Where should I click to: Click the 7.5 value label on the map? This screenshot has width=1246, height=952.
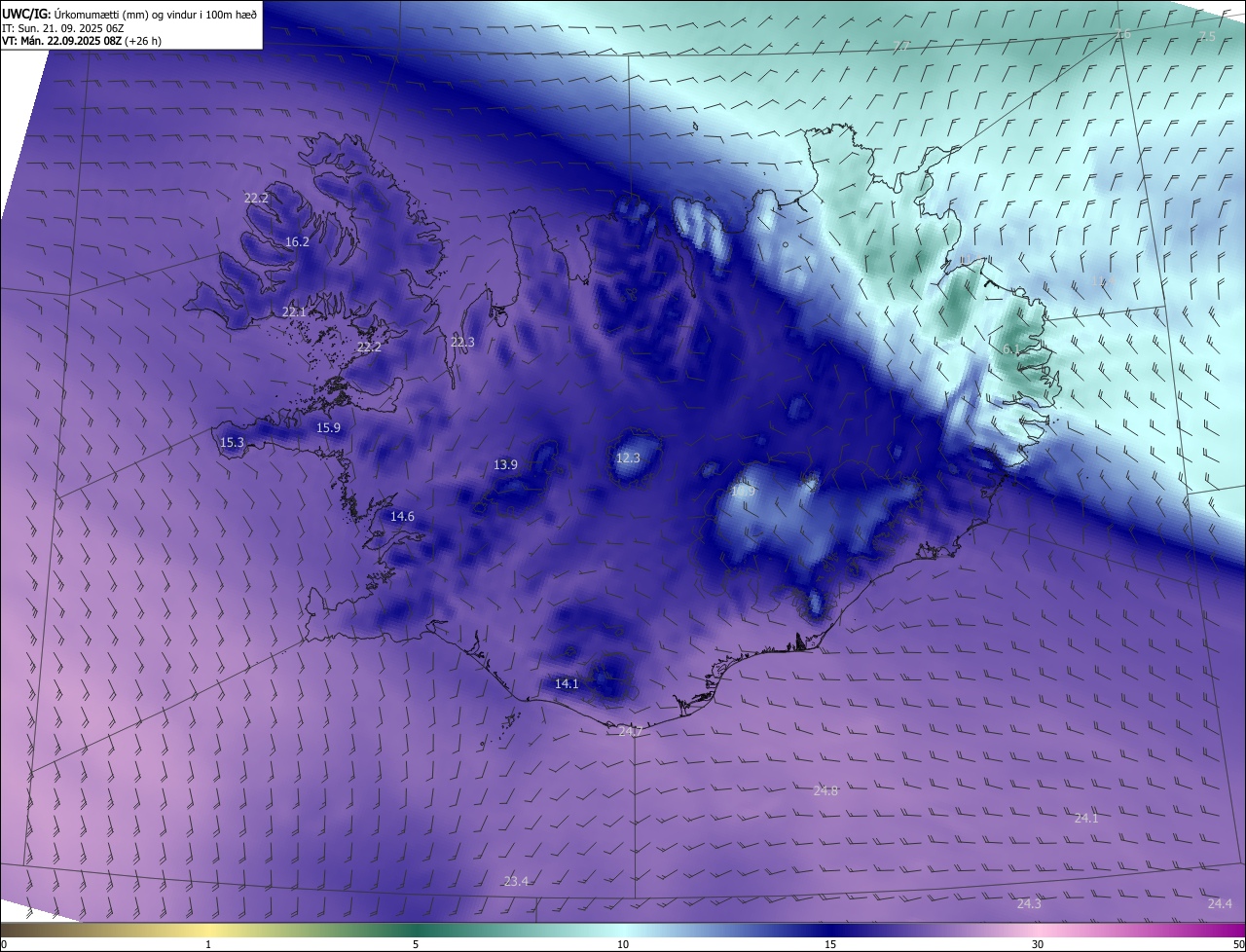point(1207,36)
